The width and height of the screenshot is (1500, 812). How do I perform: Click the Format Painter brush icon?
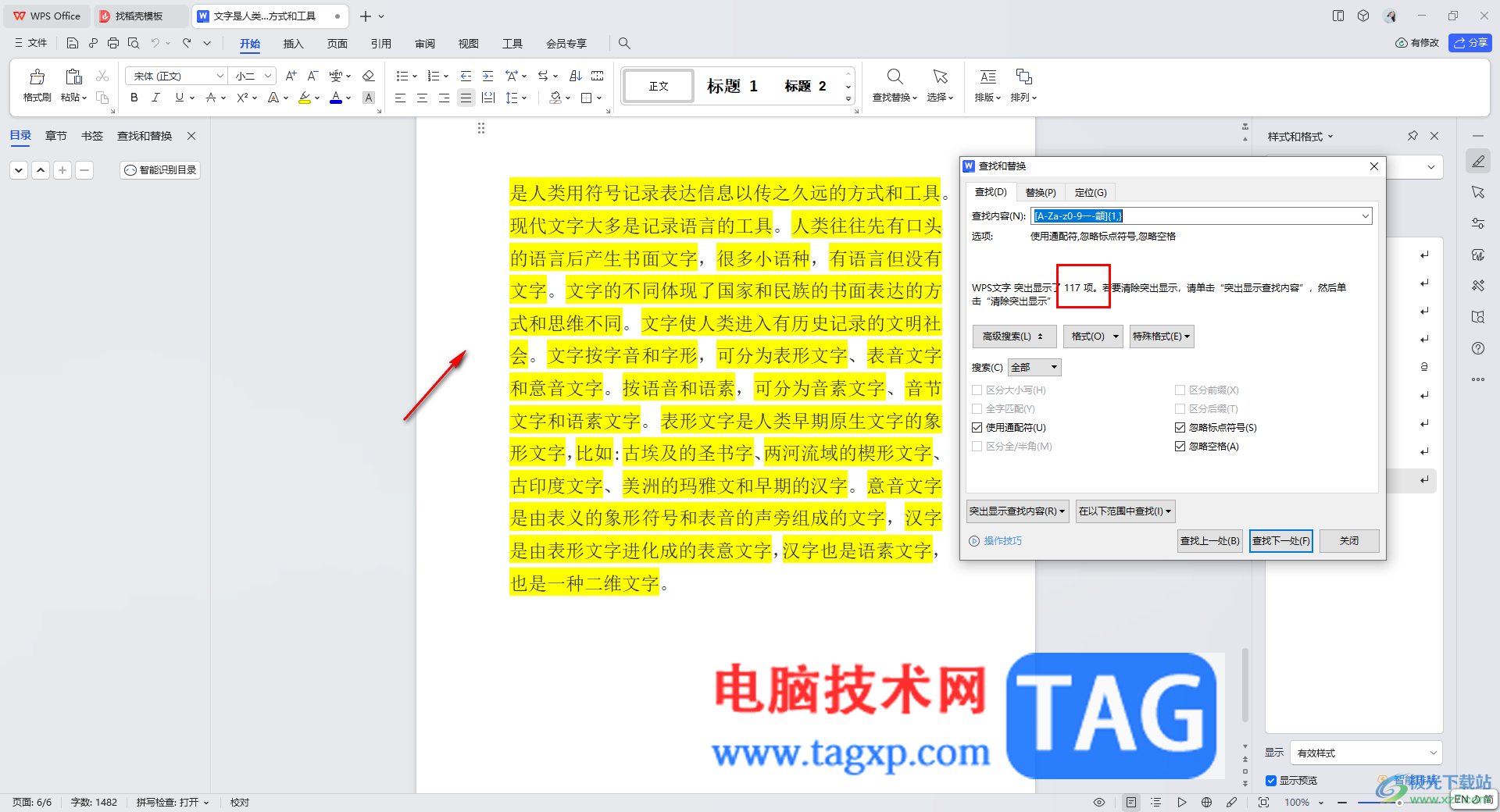click(37, 77)
